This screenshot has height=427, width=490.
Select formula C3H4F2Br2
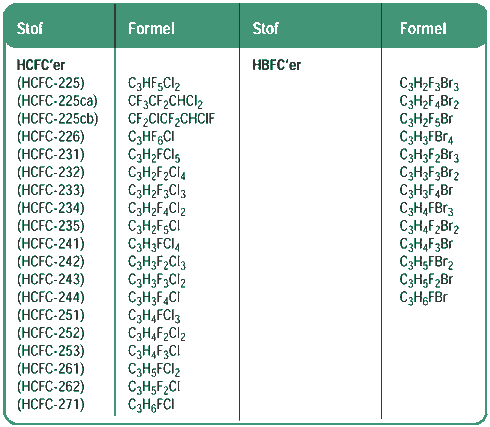[429, 227]
